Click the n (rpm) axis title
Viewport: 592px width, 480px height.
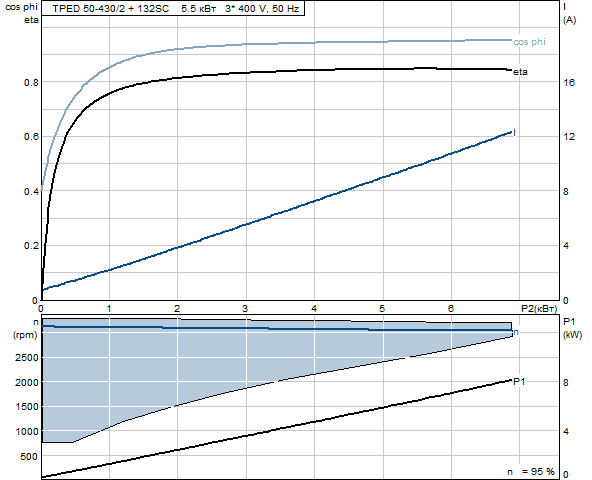pos(25,329)
